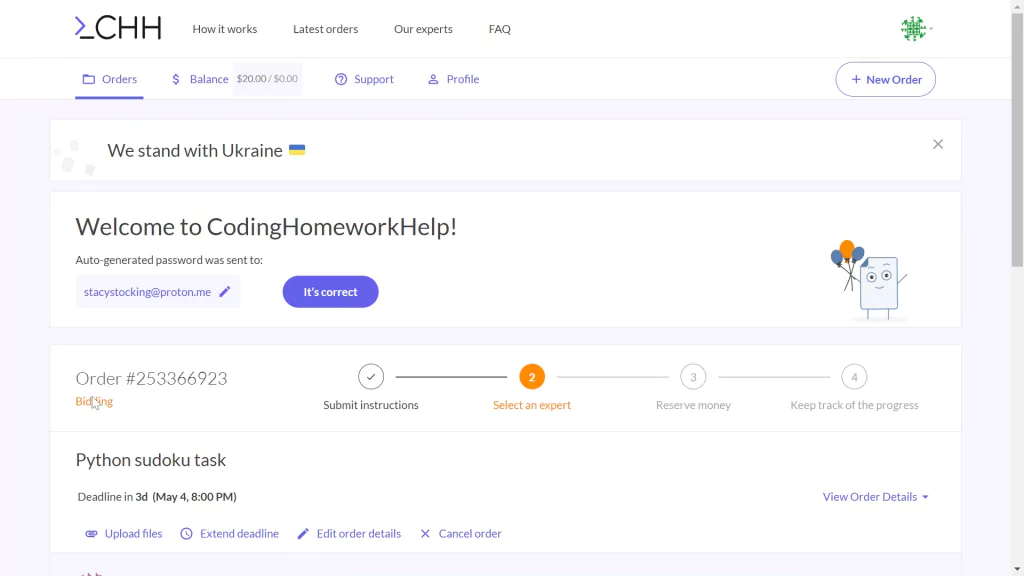Open the How it works page

point(225,29)
